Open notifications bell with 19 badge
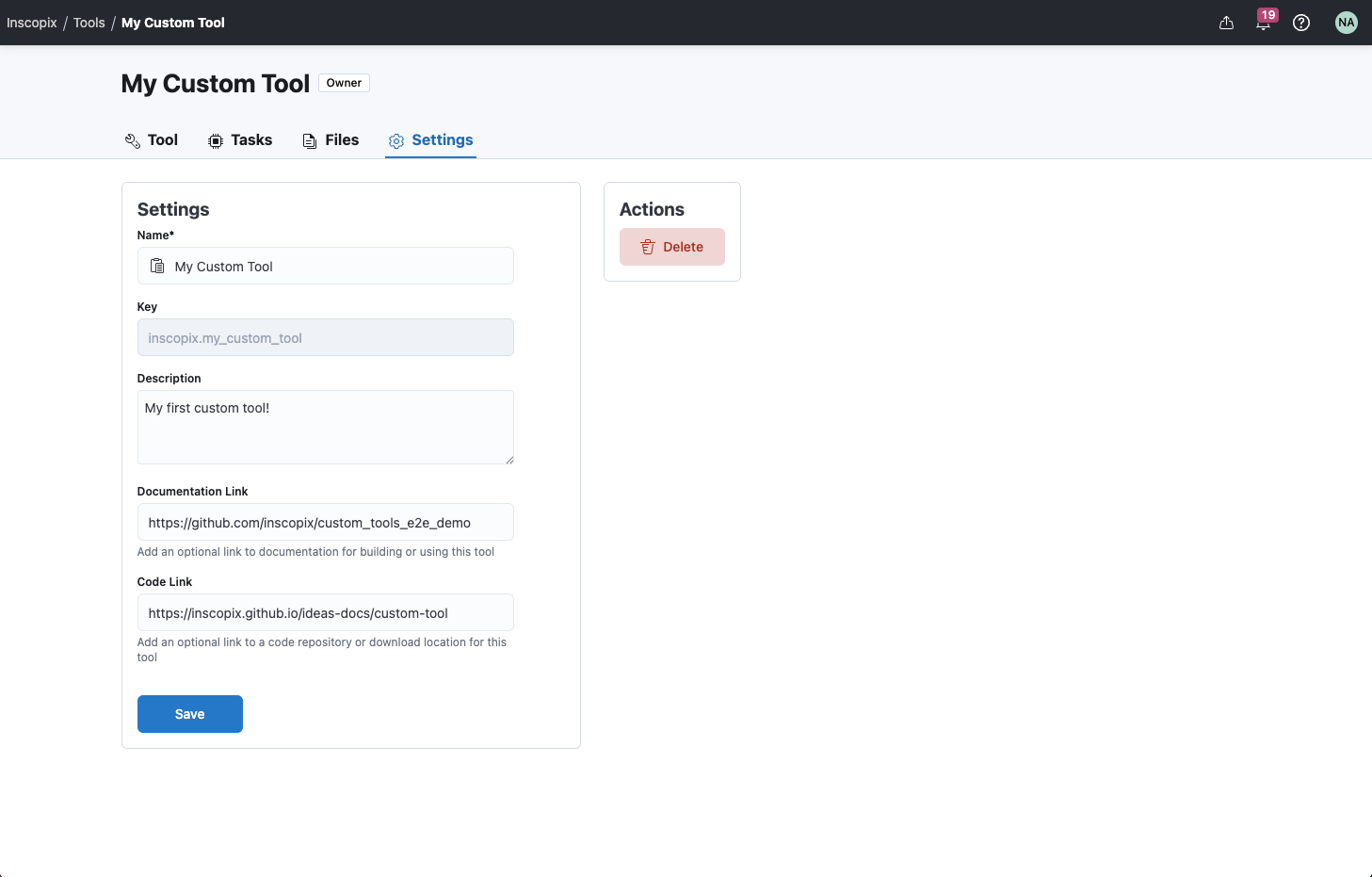1372x877 pixels. 1263,23
